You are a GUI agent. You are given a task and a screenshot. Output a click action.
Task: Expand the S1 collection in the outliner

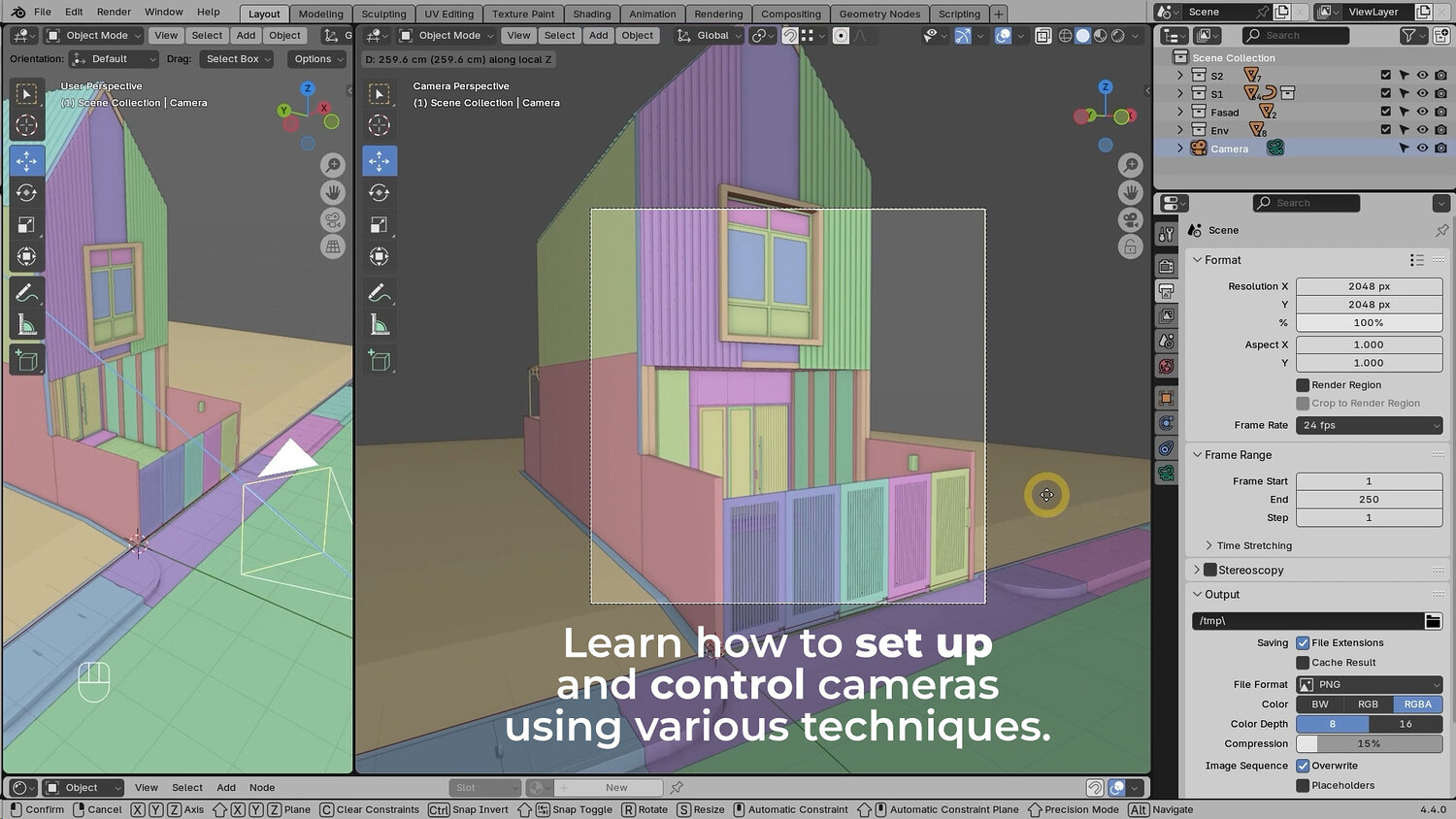[x=1180, y=94]
